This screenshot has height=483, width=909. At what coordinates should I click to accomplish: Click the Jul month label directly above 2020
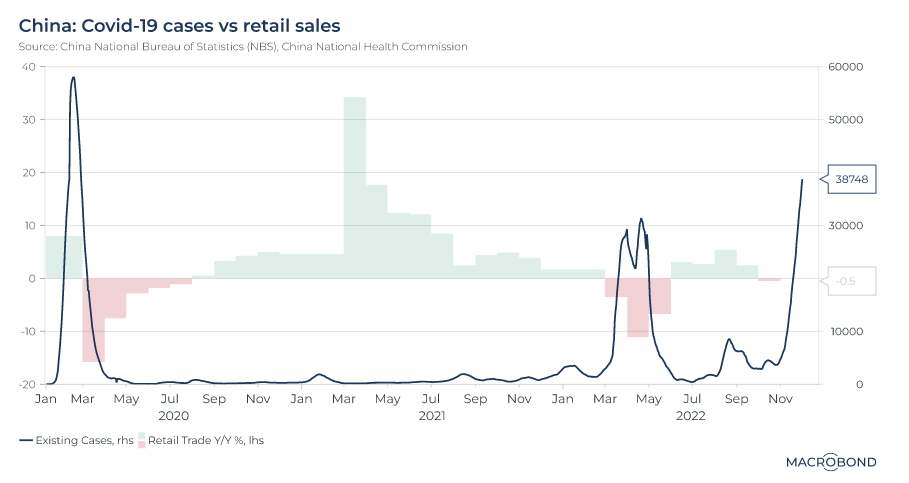[169, 399]
